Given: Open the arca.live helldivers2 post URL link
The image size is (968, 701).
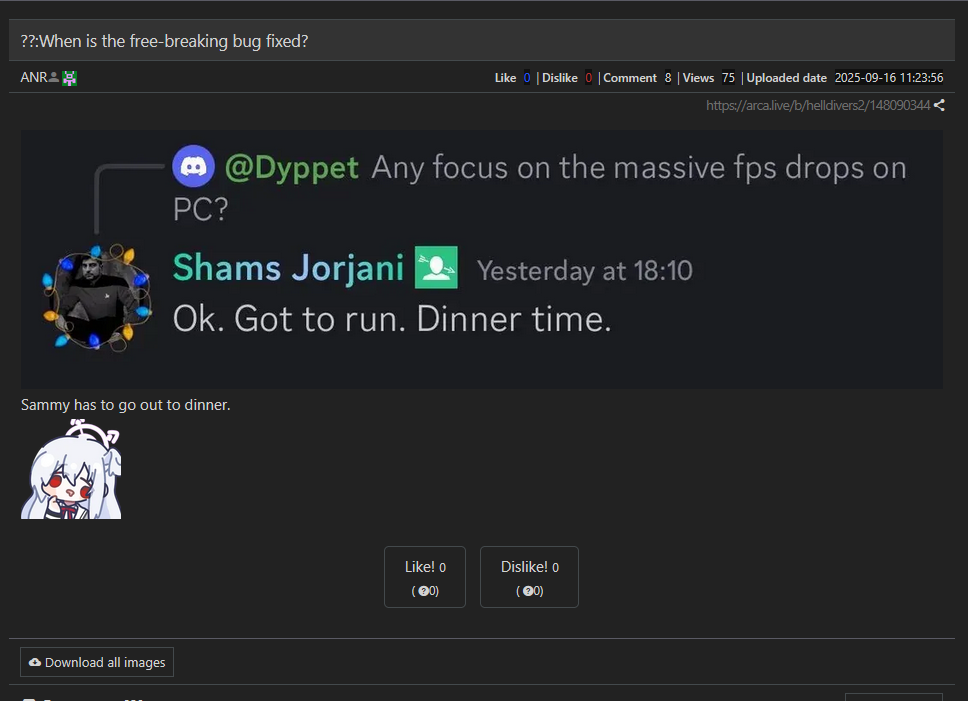Looking at the screenshot, I should click(x=818, y=106).
